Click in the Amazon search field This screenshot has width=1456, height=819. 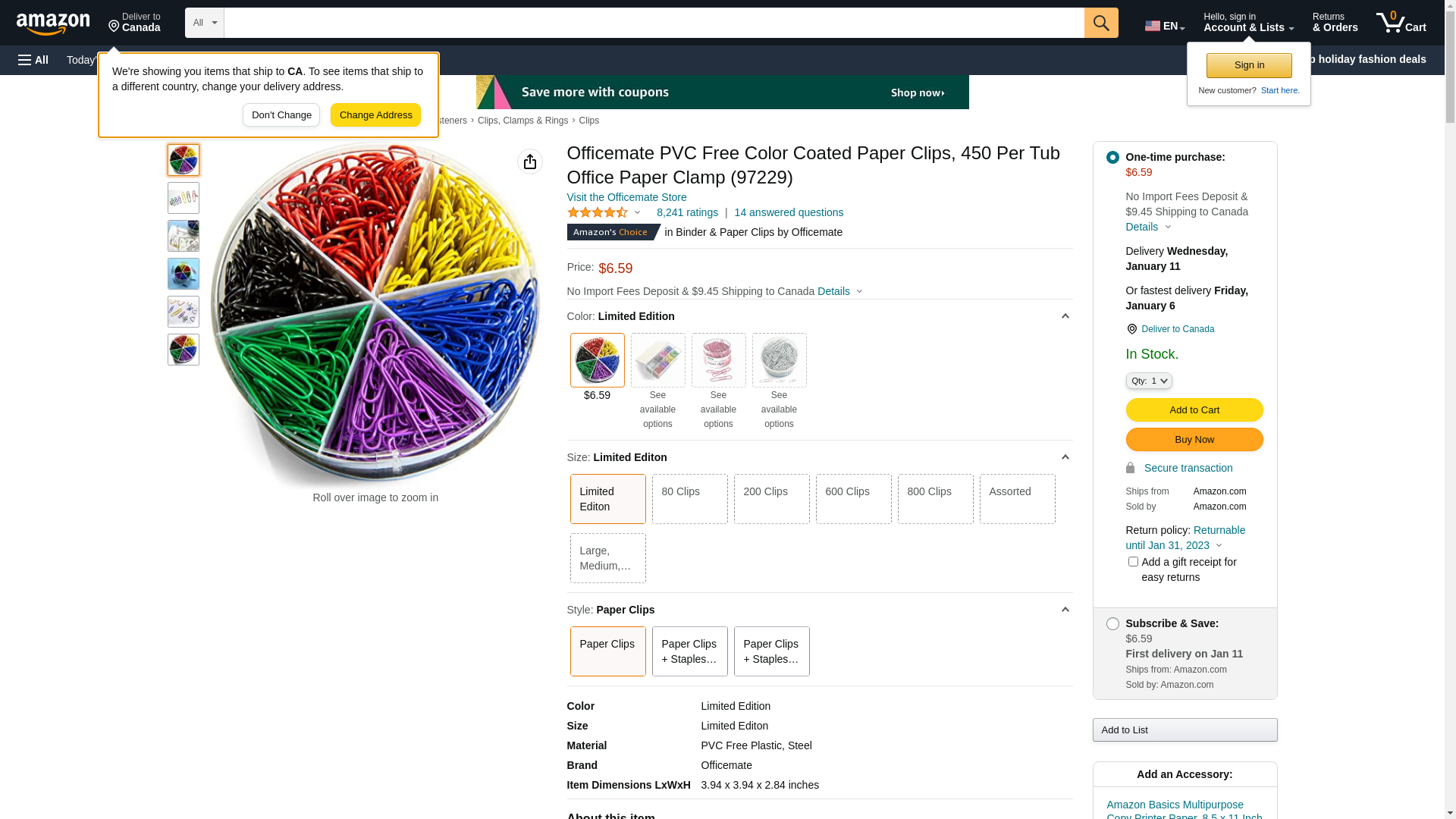(654, 23)
